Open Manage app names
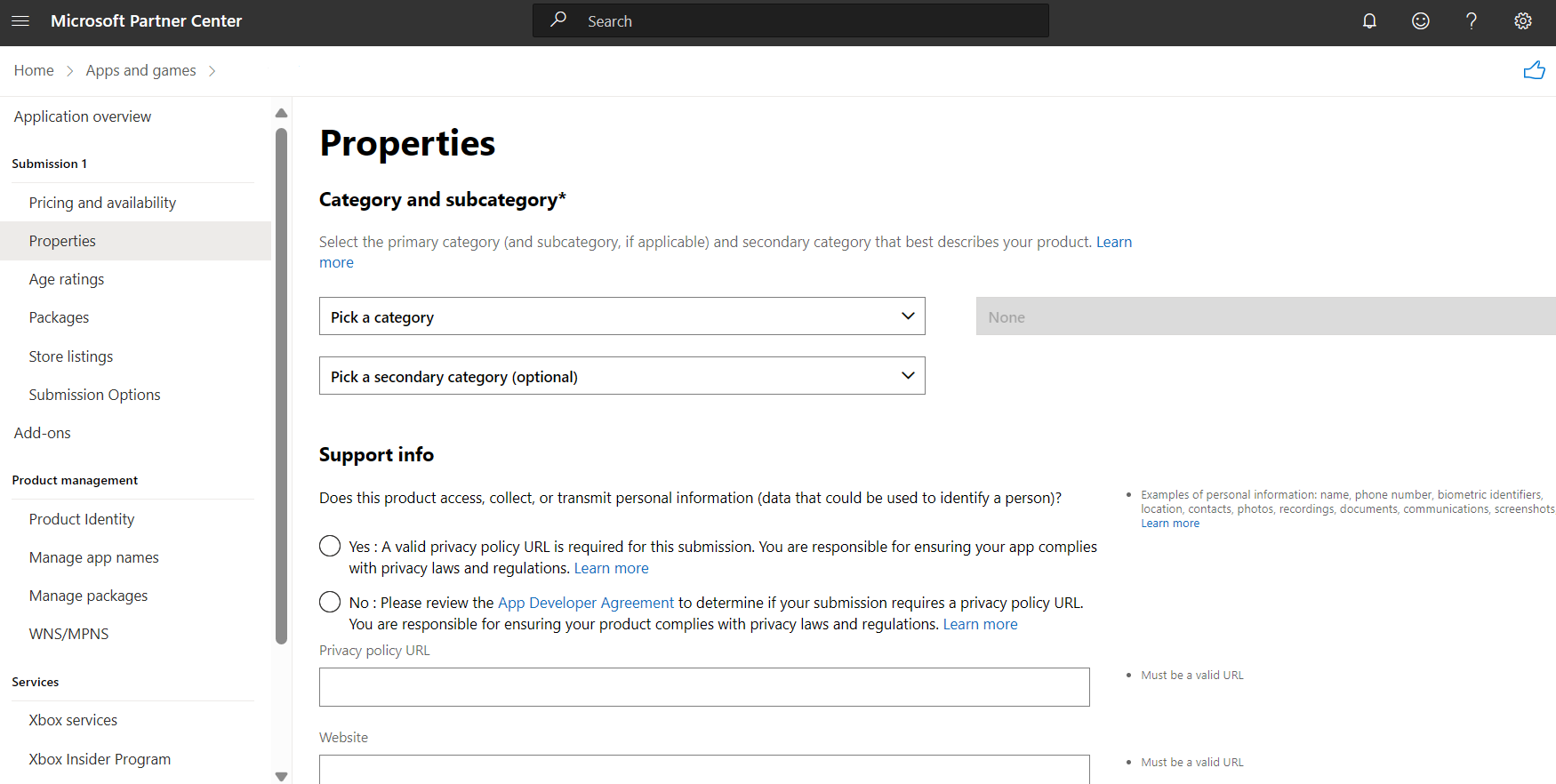The image size is (1556, 784). [x=93, y=557]
